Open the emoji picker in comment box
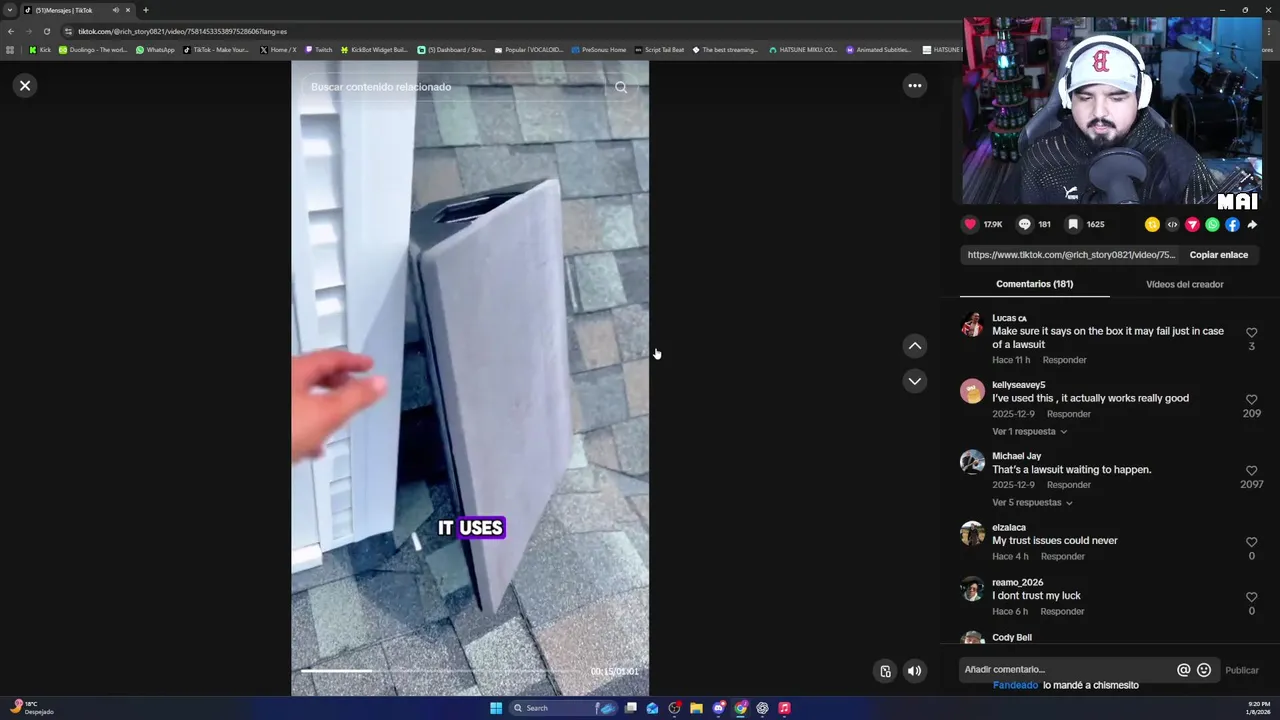The width and height of the screenshot is (1280, 720). pyautogui.click(x=1204, y=670)
